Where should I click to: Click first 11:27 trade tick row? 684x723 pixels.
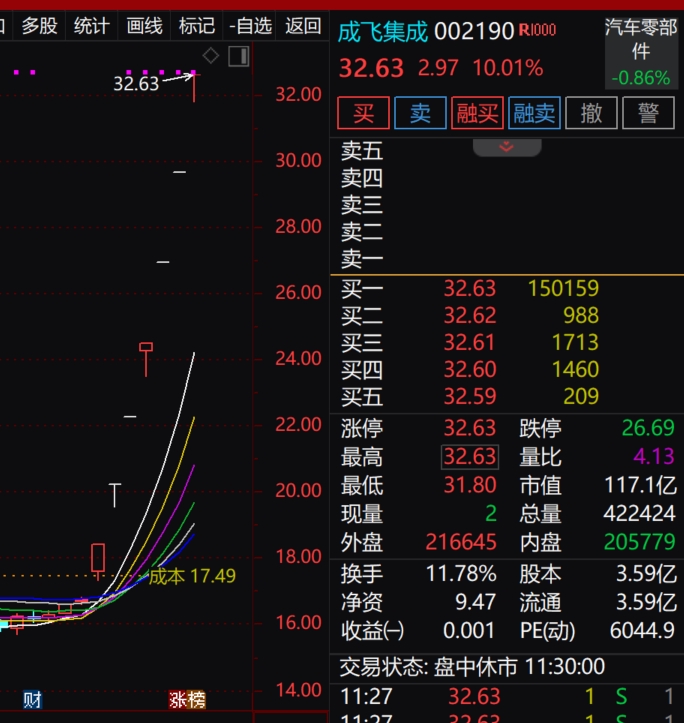[507, 696]
